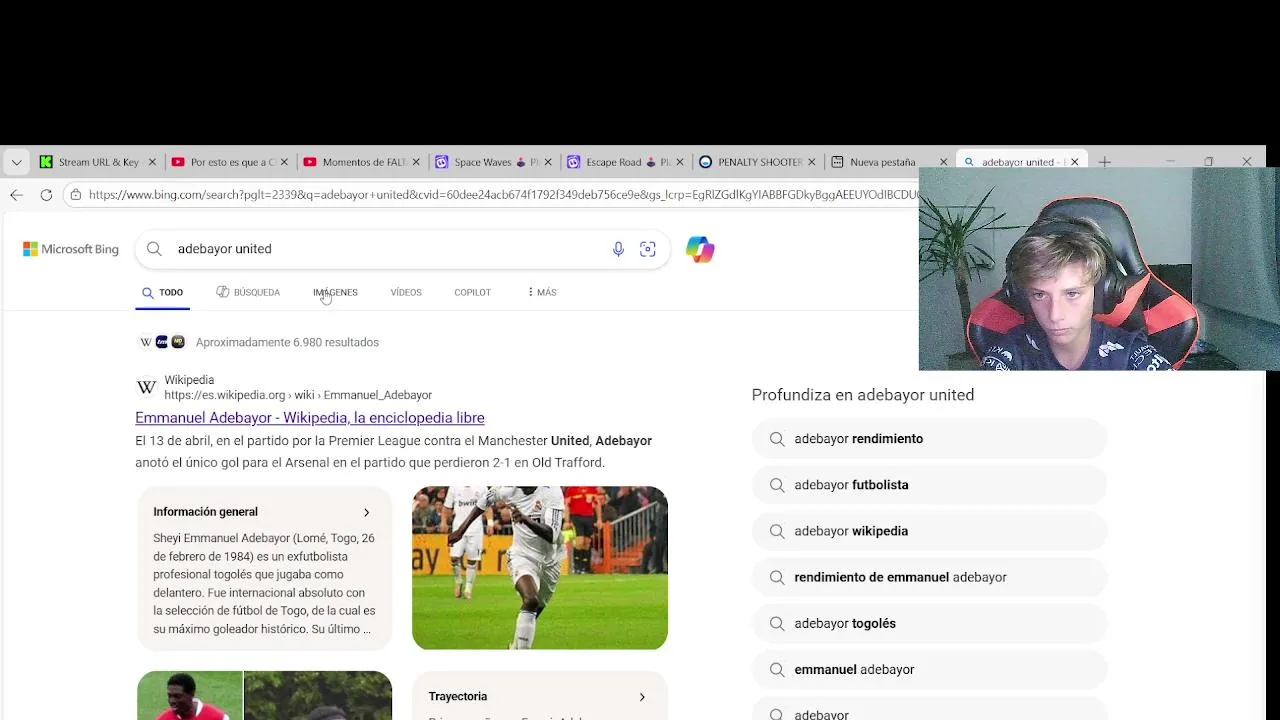Expand the Trayectoria card chevron
1280x720 pixels.
click(642, 697)
